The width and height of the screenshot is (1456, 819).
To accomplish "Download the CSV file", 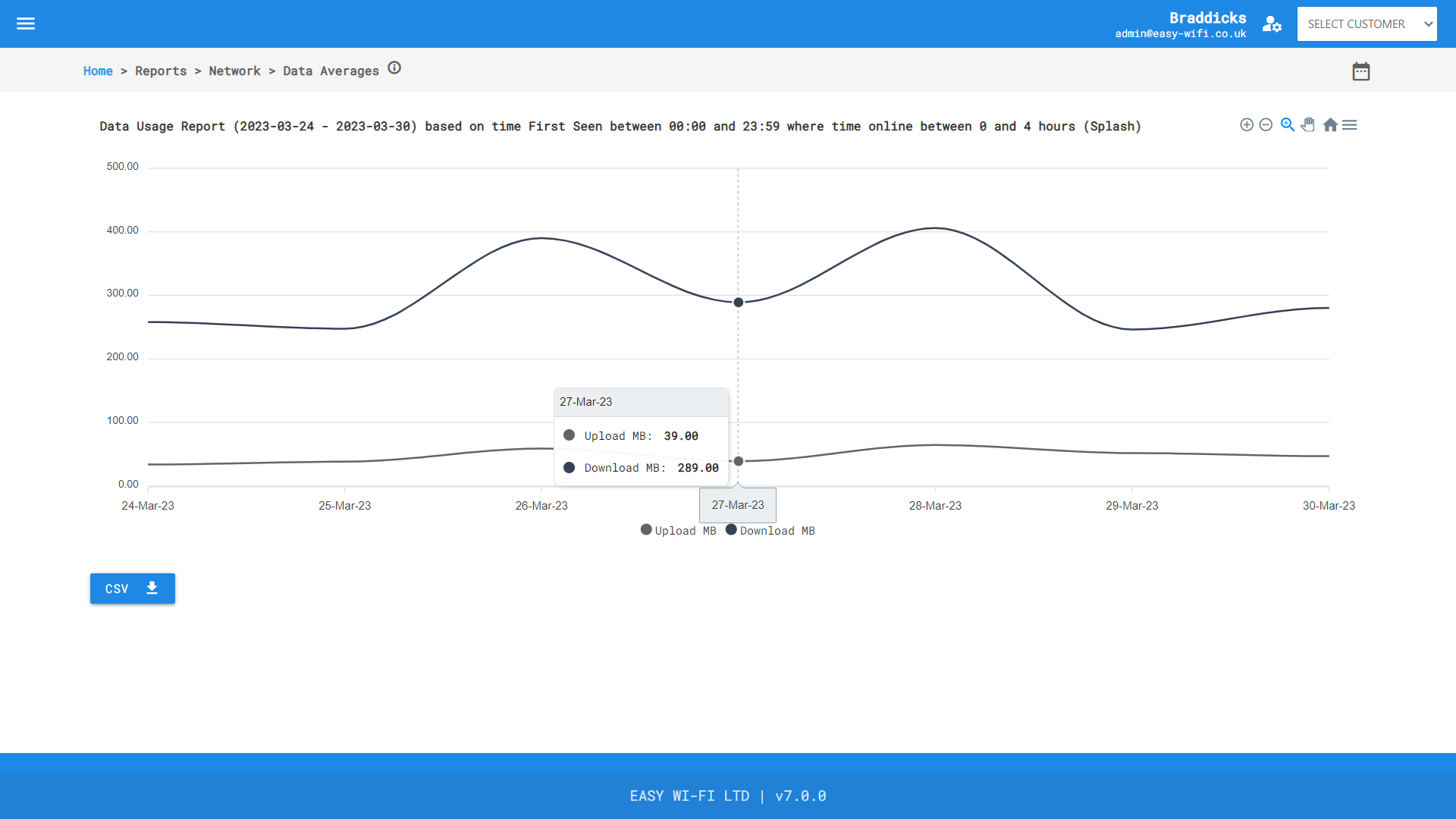I will pyautogui.click(x=132, y=588).
